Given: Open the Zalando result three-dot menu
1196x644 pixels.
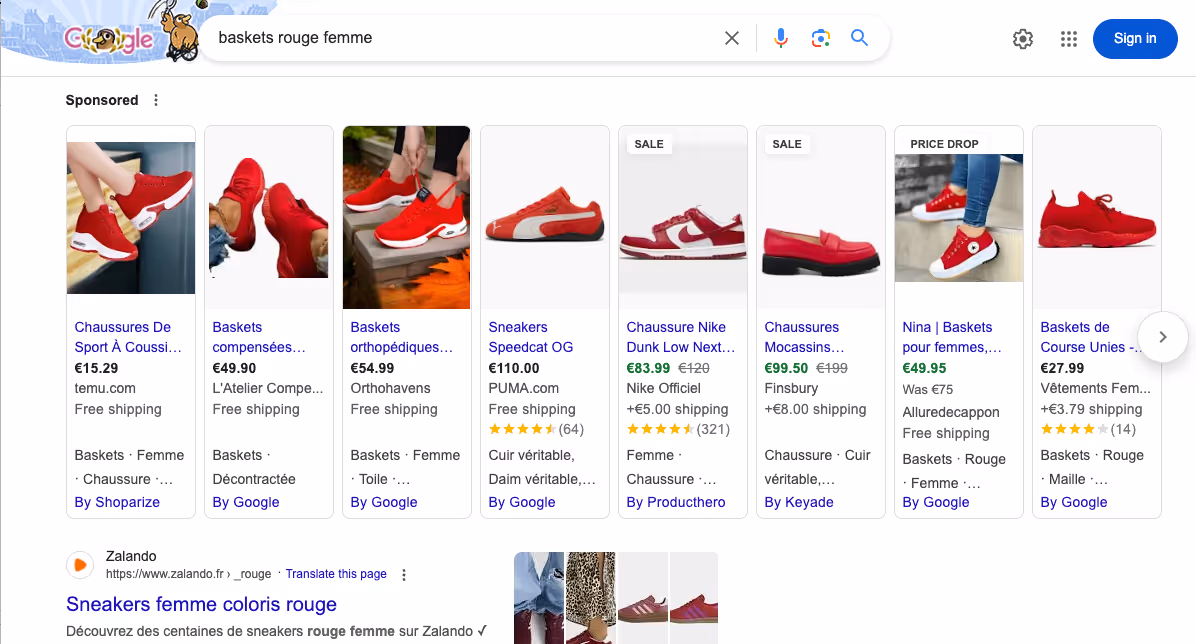Looking at the screenshot, I should (403, 575).
